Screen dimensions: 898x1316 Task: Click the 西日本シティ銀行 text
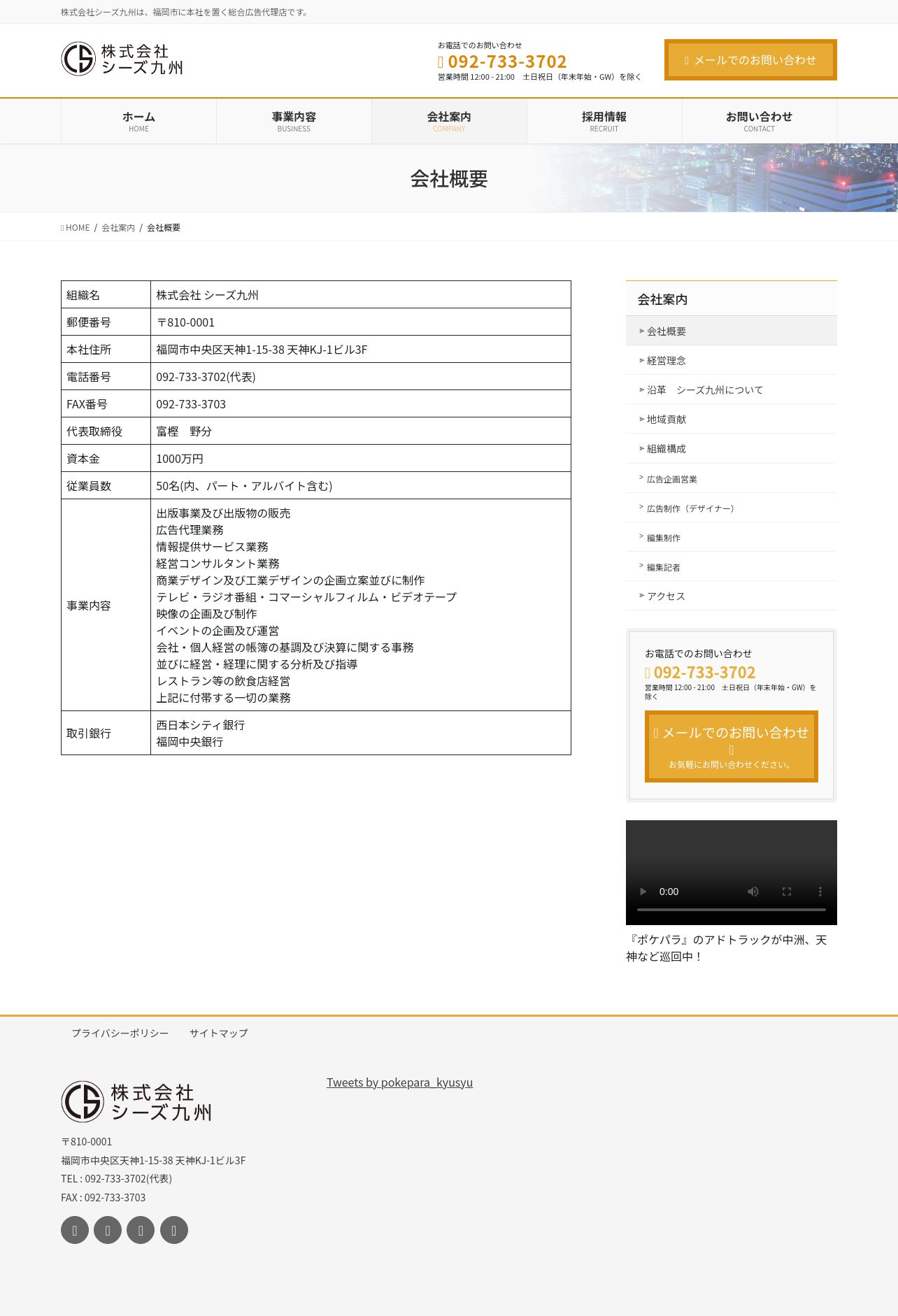click(x=201, y=725)
